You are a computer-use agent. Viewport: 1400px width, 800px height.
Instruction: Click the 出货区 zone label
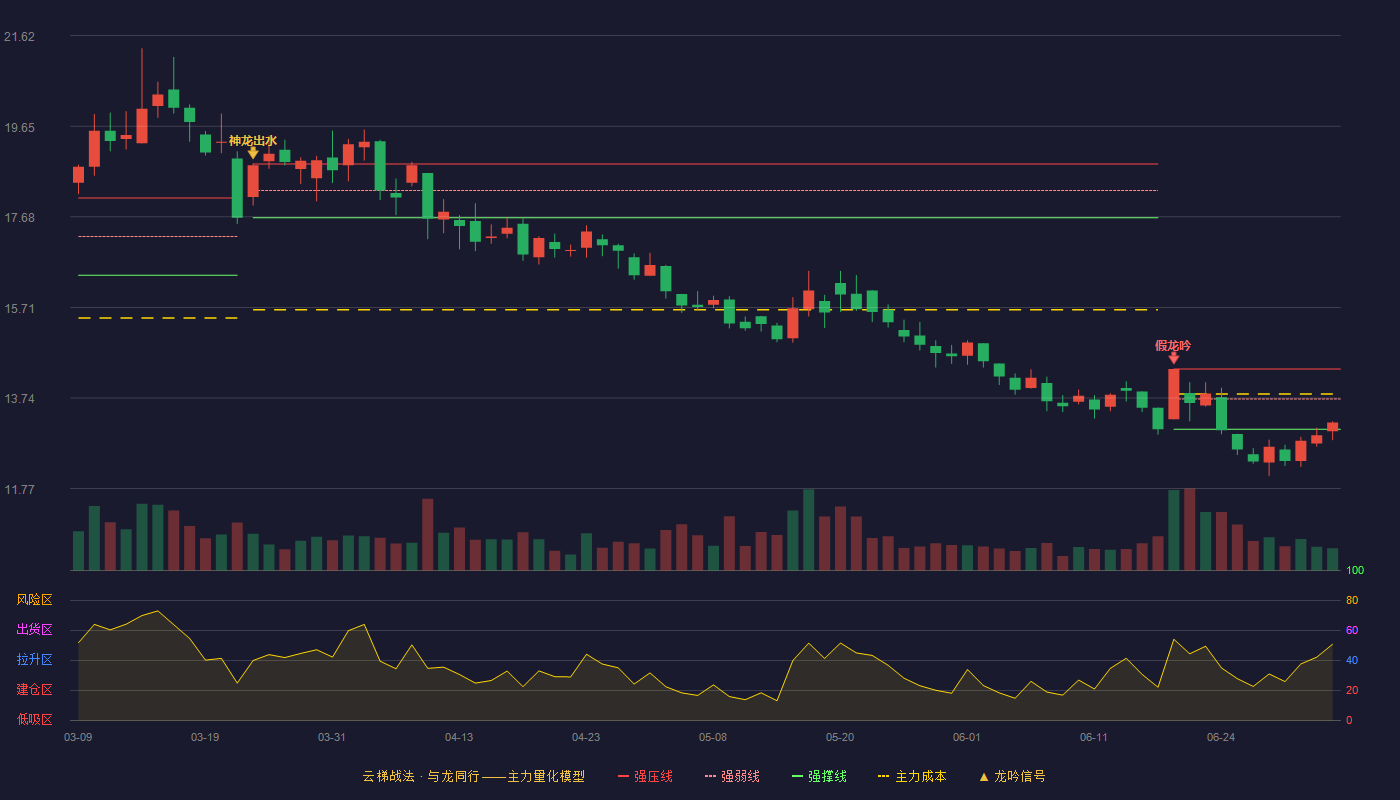[x=34, y=630]
